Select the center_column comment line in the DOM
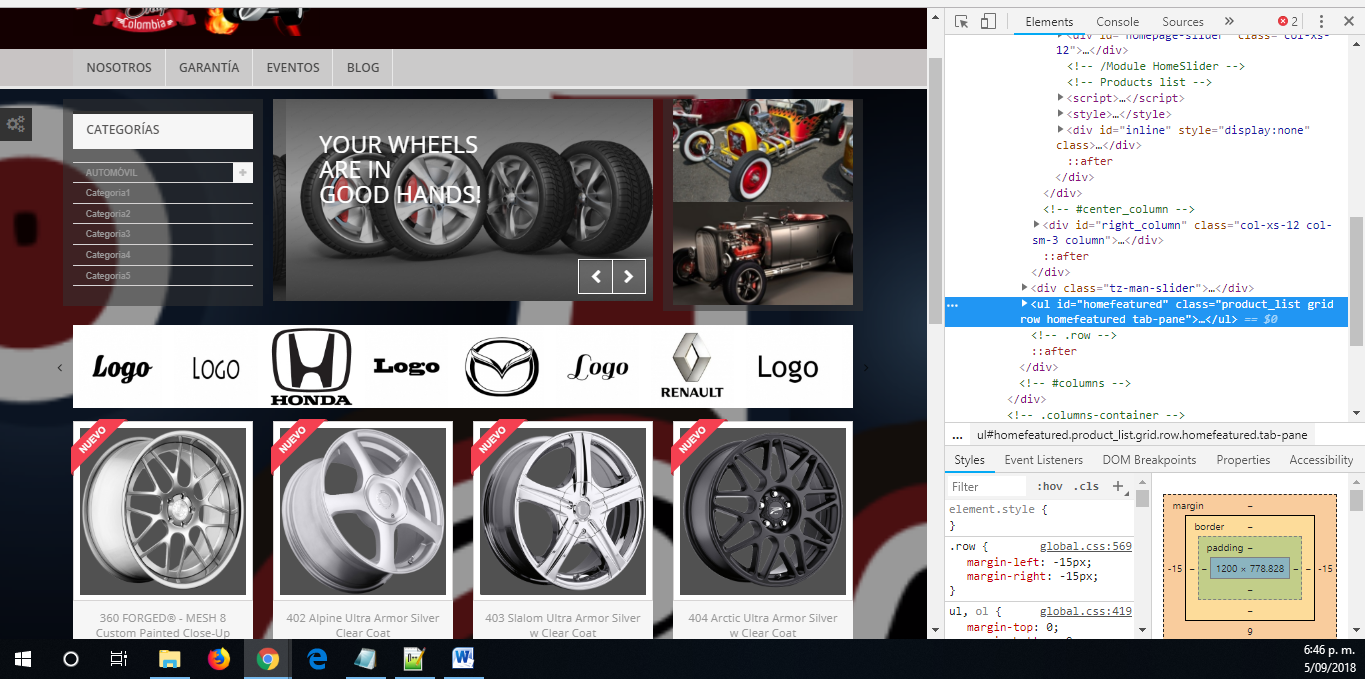Image resolution: width=1365 pixels, height=679 pixels. [x=1118, y=209]
